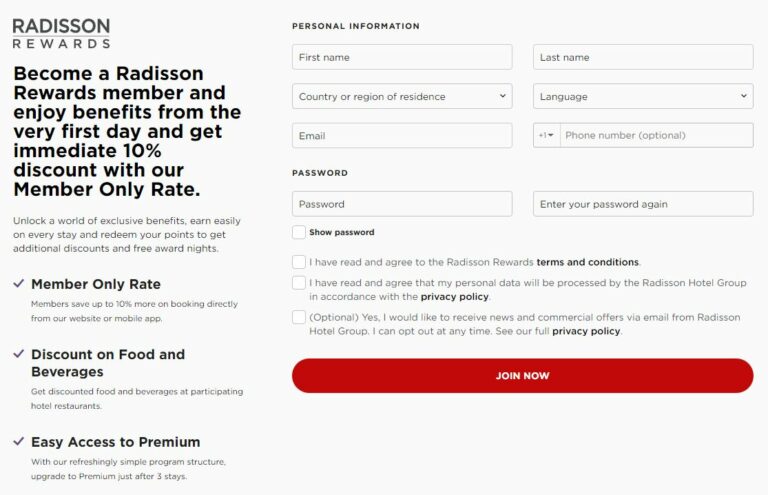
Task: Open Country or region of residence dropdown
Action: (x=402, y=97)
